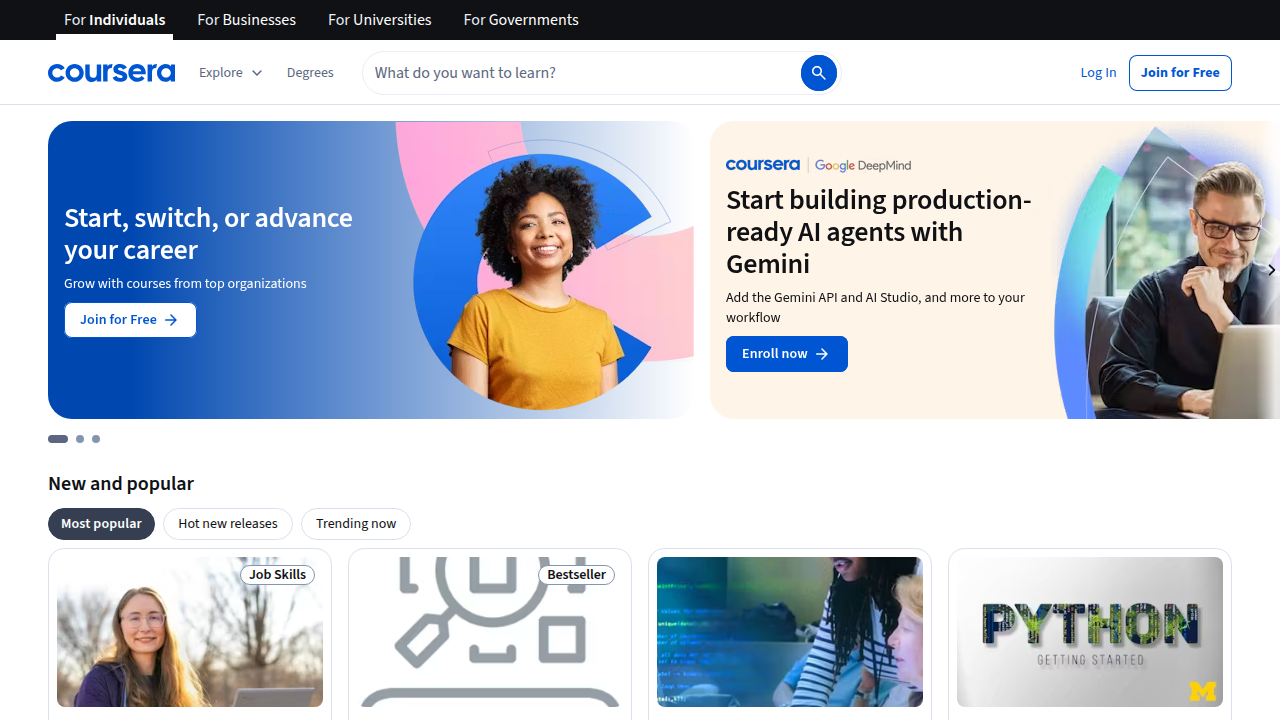Viewport: 1280px width, 720px height.
Task: Click the Enroll now button
Action: point(787,354)
